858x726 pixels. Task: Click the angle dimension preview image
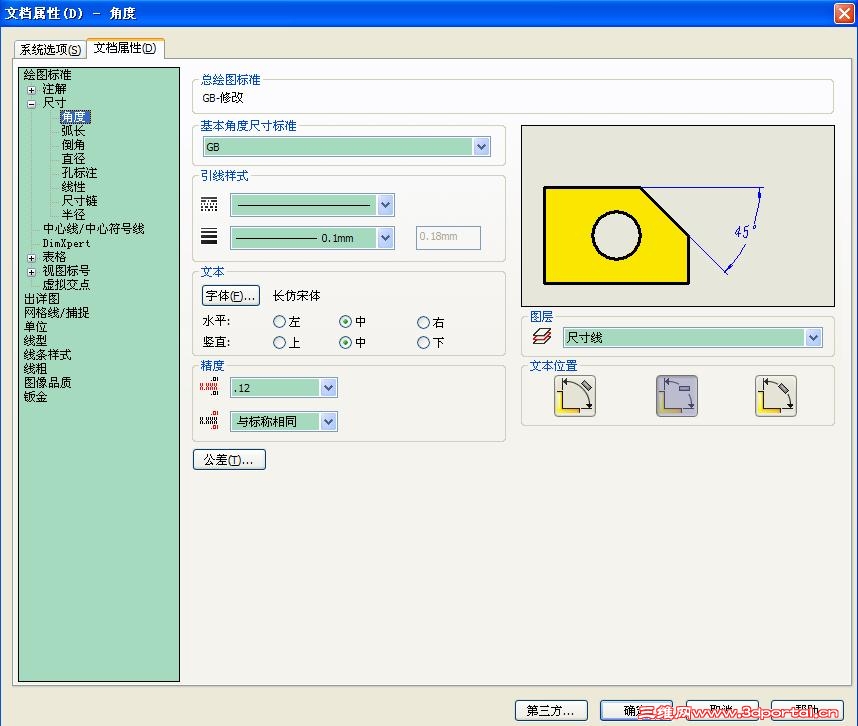coord(677,216)
